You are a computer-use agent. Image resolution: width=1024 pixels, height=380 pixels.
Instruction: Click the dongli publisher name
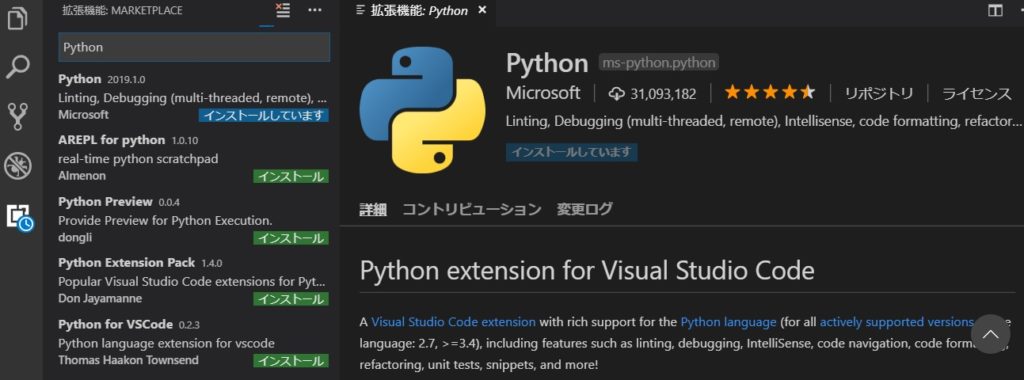tap(74, 238)
